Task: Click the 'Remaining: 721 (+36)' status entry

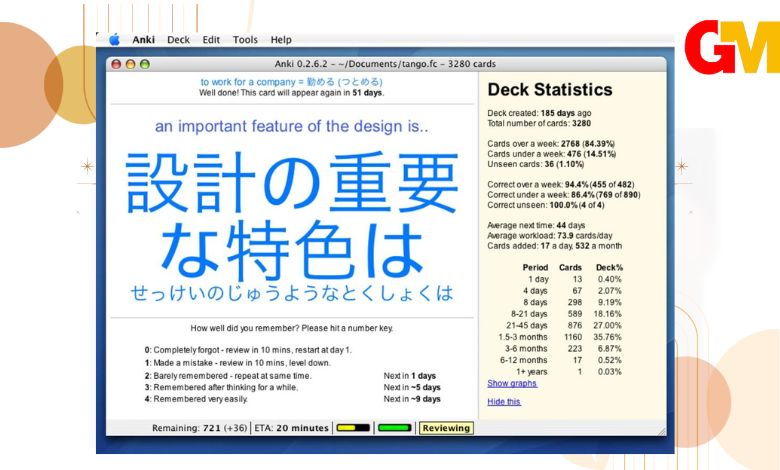Action: click(199, 428)
